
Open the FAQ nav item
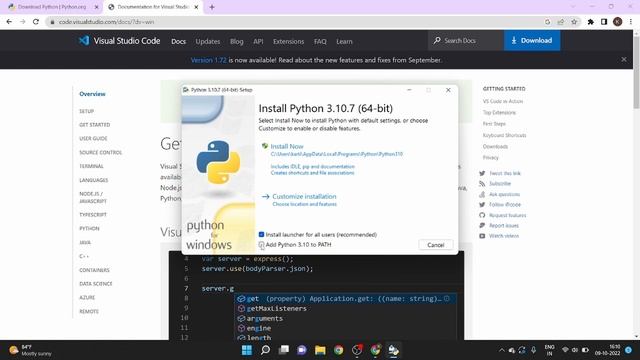(320, 41)
